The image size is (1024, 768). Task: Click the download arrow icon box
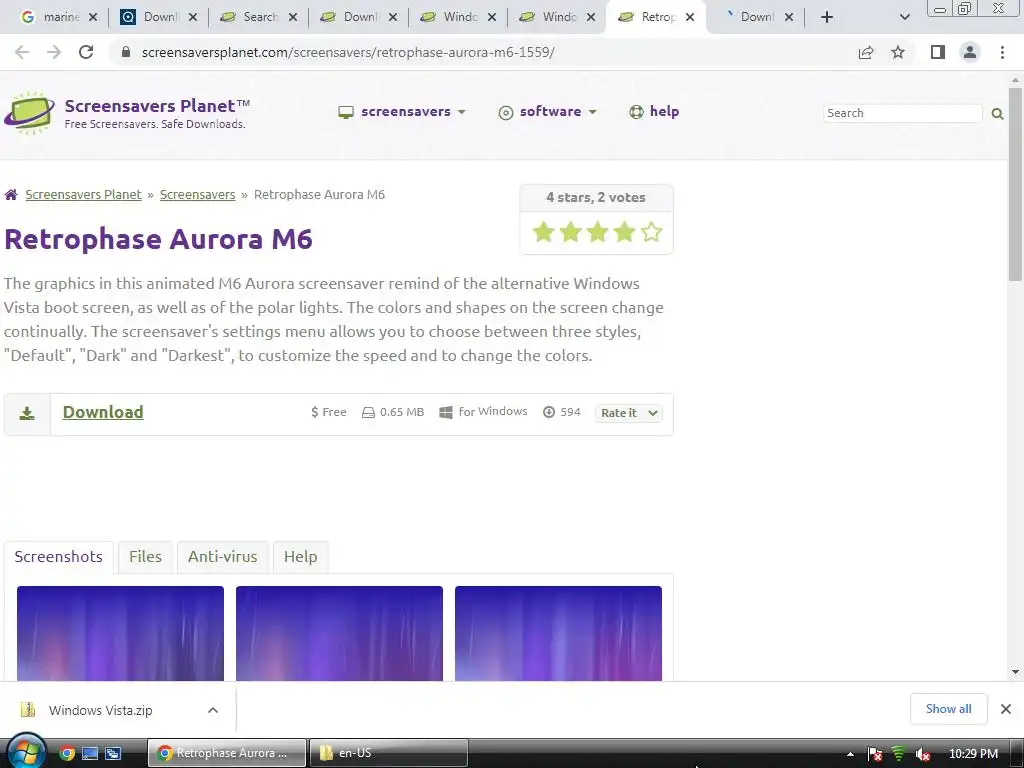[27, 414]
